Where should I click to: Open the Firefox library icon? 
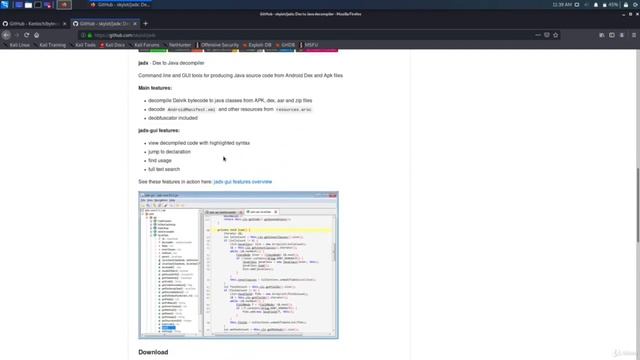602,35
